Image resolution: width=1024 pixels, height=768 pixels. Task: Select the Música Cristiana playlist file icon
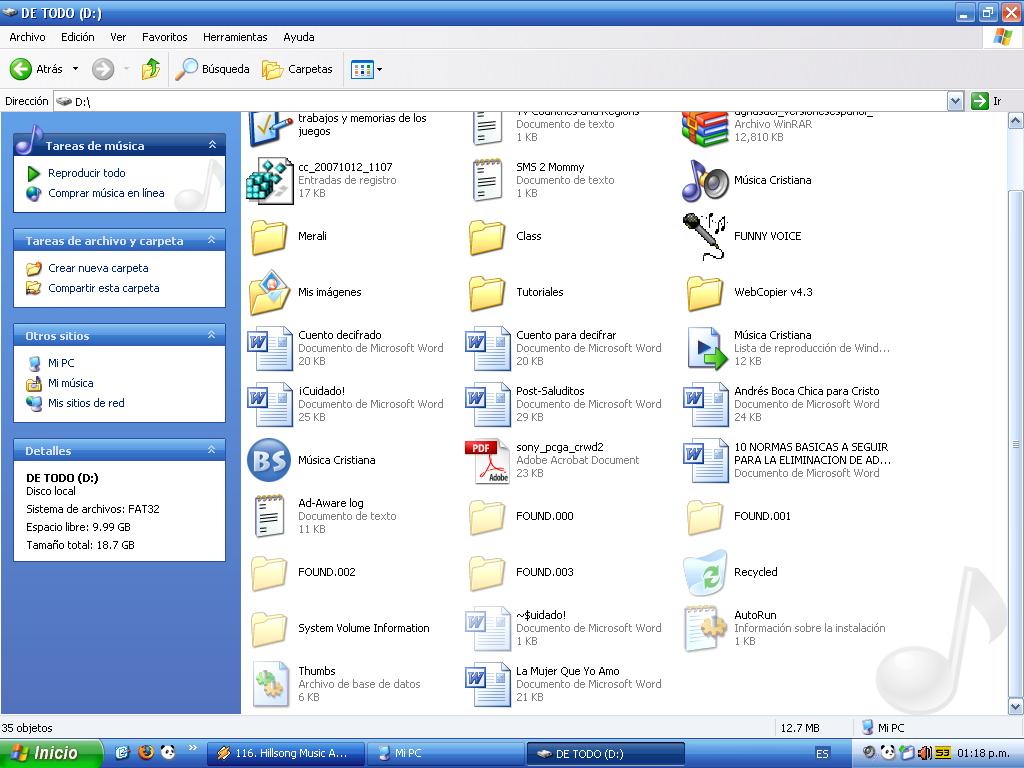pos(707,348)
